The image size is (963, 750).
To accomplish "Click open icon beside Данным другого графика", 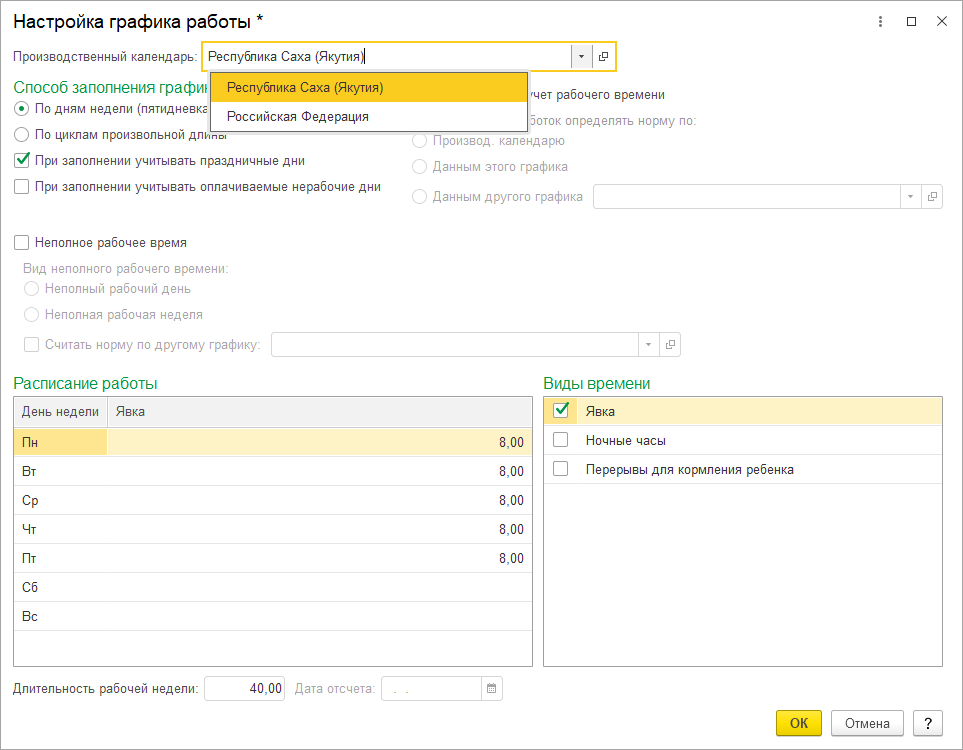I will [932, 197].
